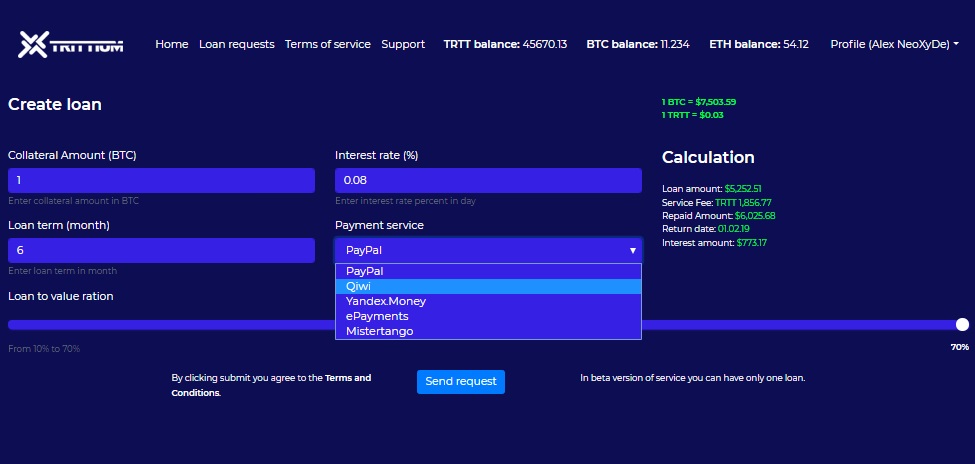Choose Mistertango payment option
The image size is (975, 464).
pyautogui.click(x=488, y=331)
